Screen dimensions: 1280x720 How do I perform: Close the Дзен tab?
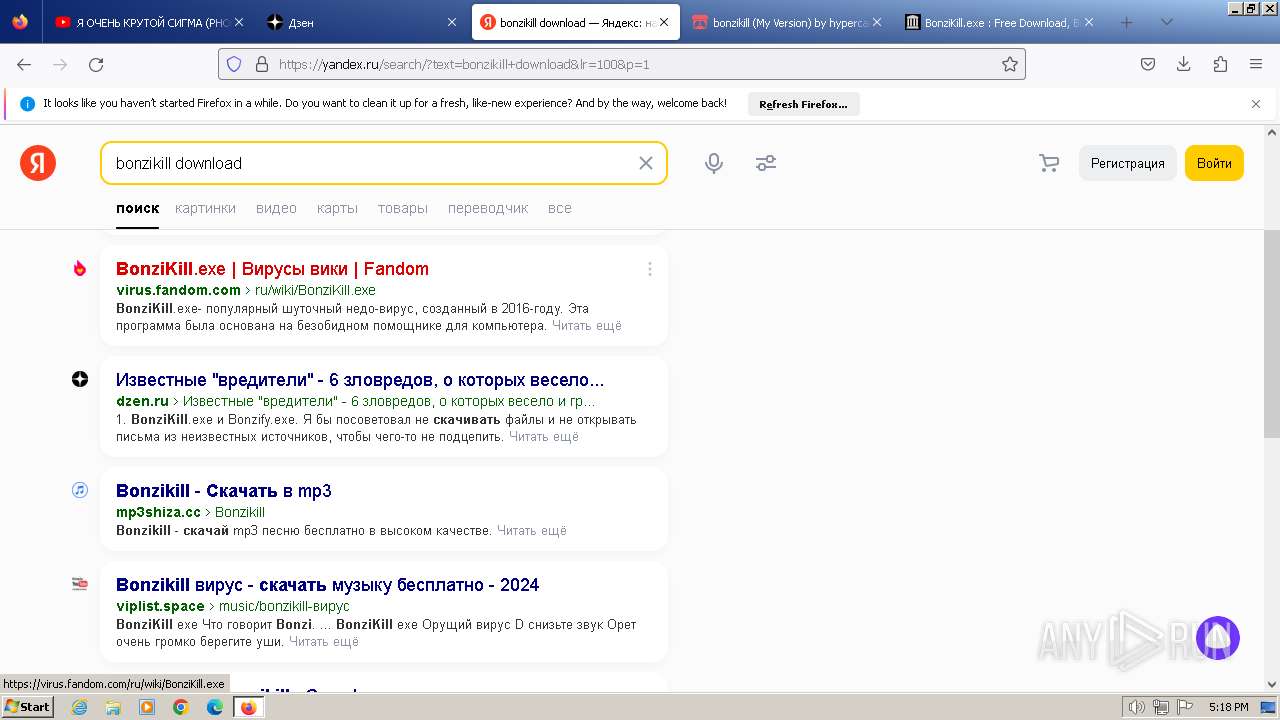point(452,22)
